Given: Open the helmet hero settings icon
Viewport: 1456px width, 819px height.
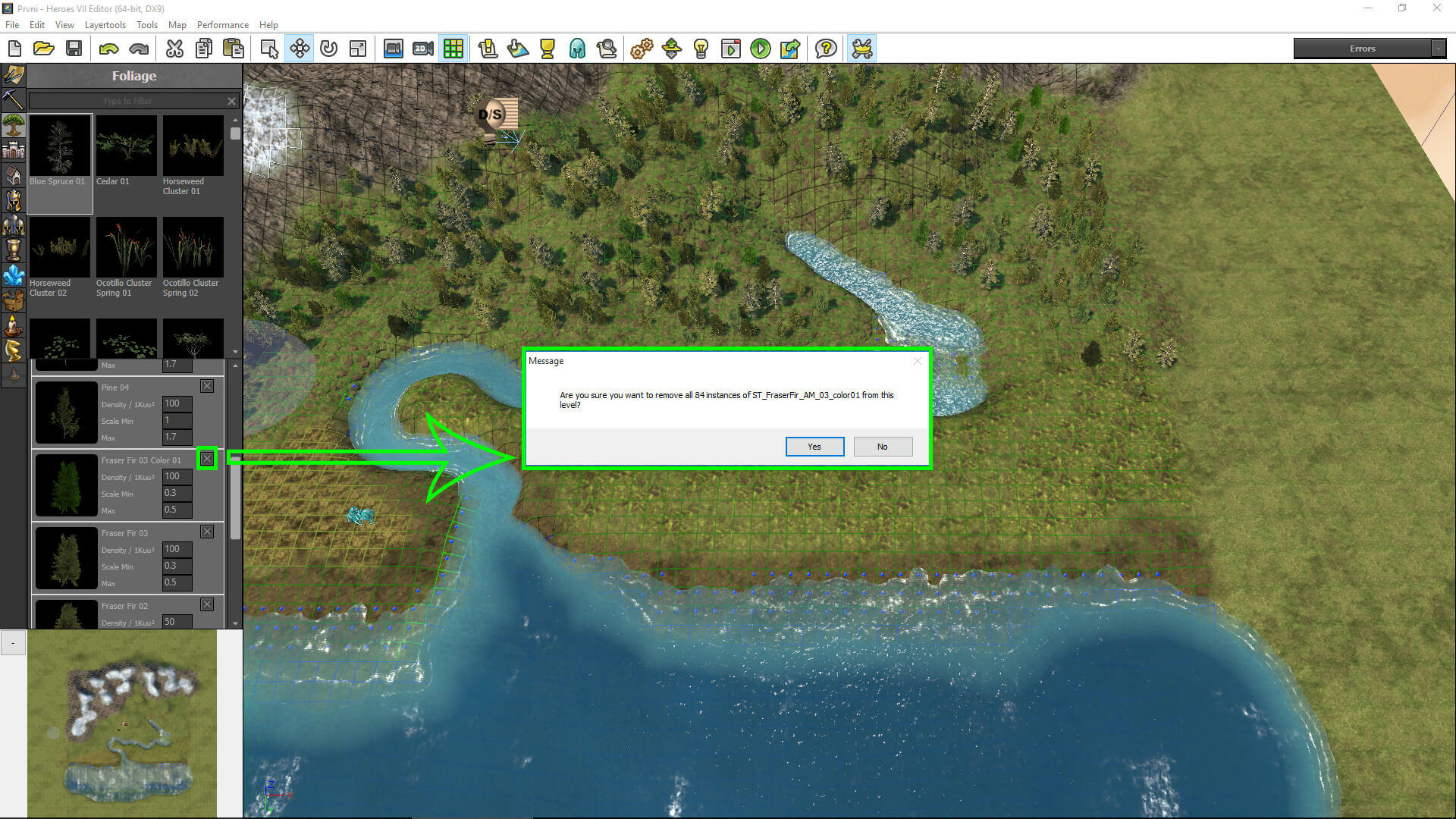Looking at the screenshot, I should coord(577,49).
